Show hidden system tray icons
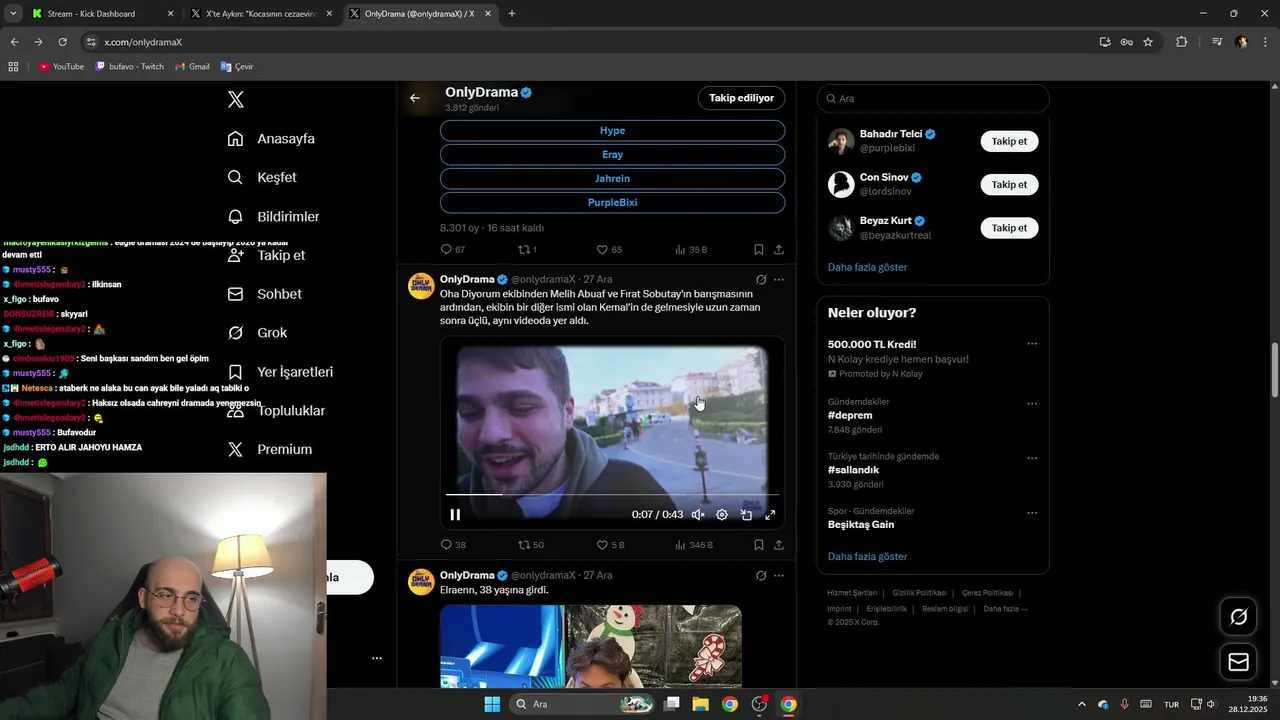Viewport: 1280px width, 720px height. [x=1081, y=704]
